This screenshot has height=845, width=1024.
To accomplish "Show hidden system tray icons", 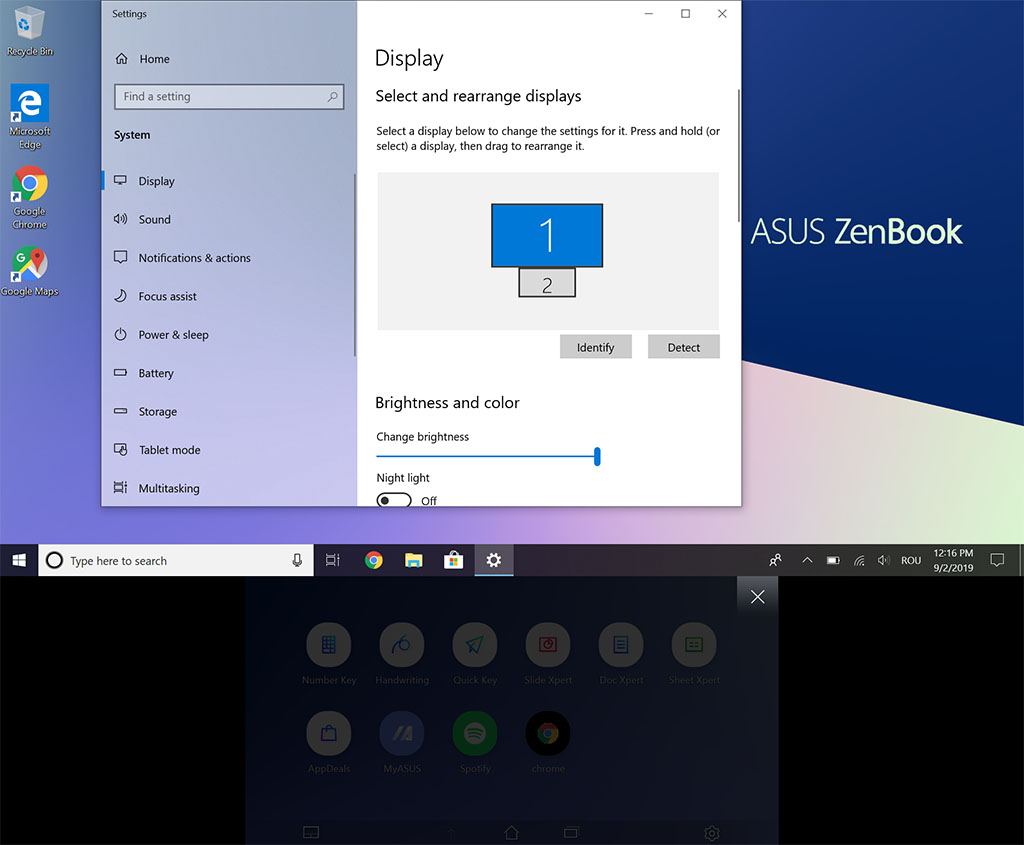I will [807, 560].
